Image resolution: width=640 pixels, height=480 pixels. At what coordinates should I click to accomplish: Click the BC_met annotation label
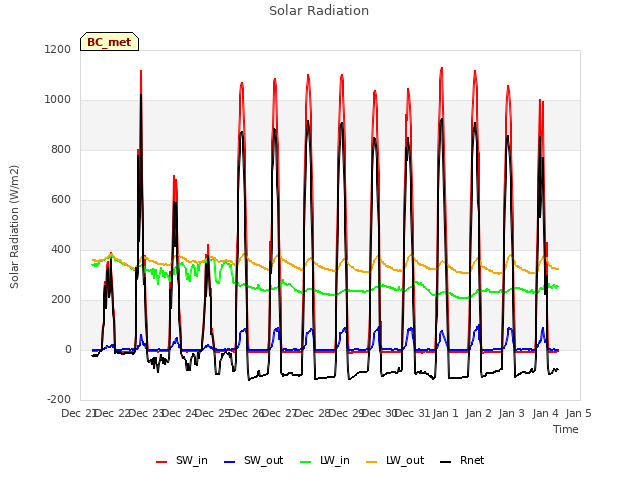pyautogui.click(x=109, y=42)
